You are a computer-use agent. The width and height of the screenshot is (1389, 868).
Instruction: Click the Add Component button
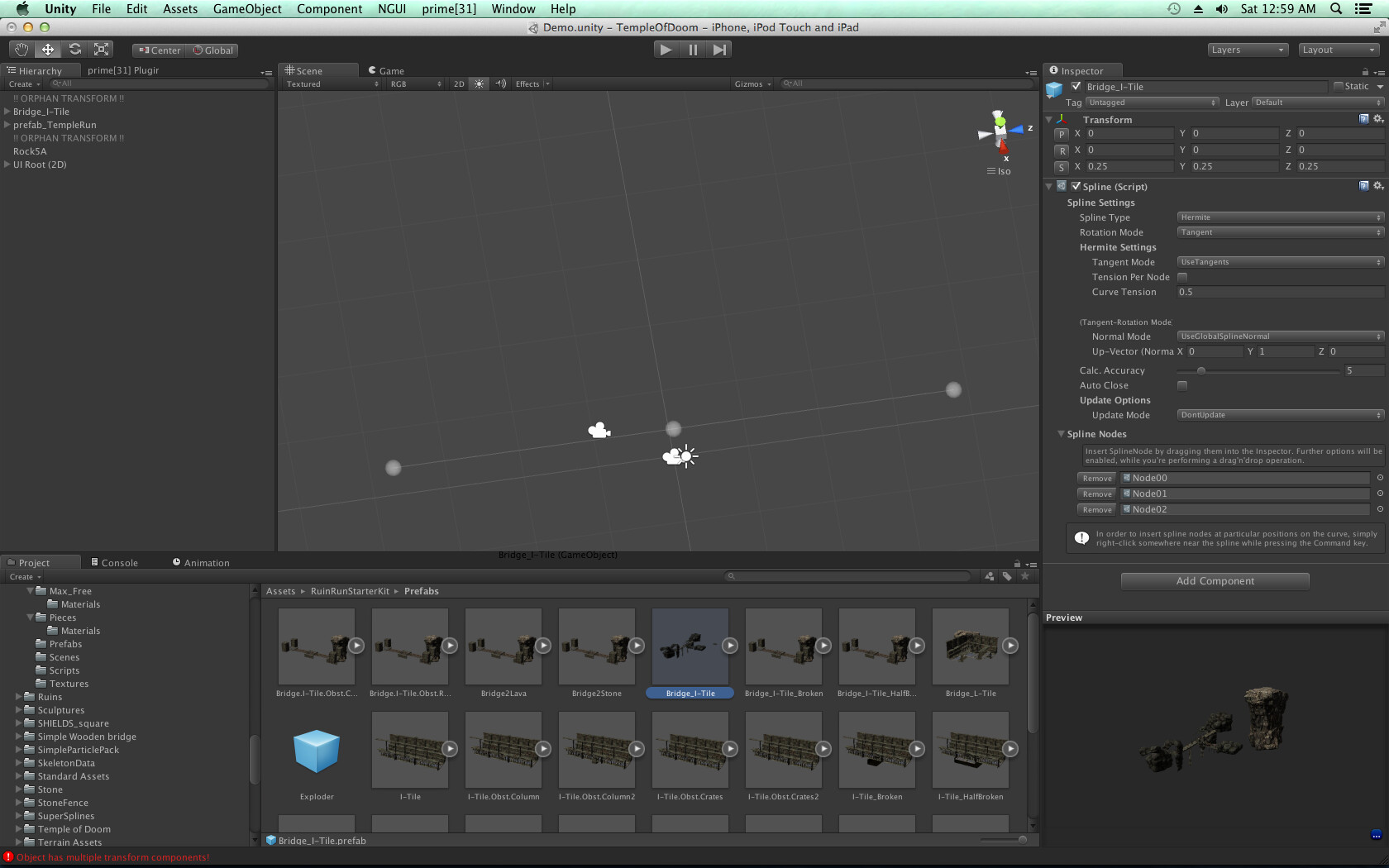(x=1215, y=581)
